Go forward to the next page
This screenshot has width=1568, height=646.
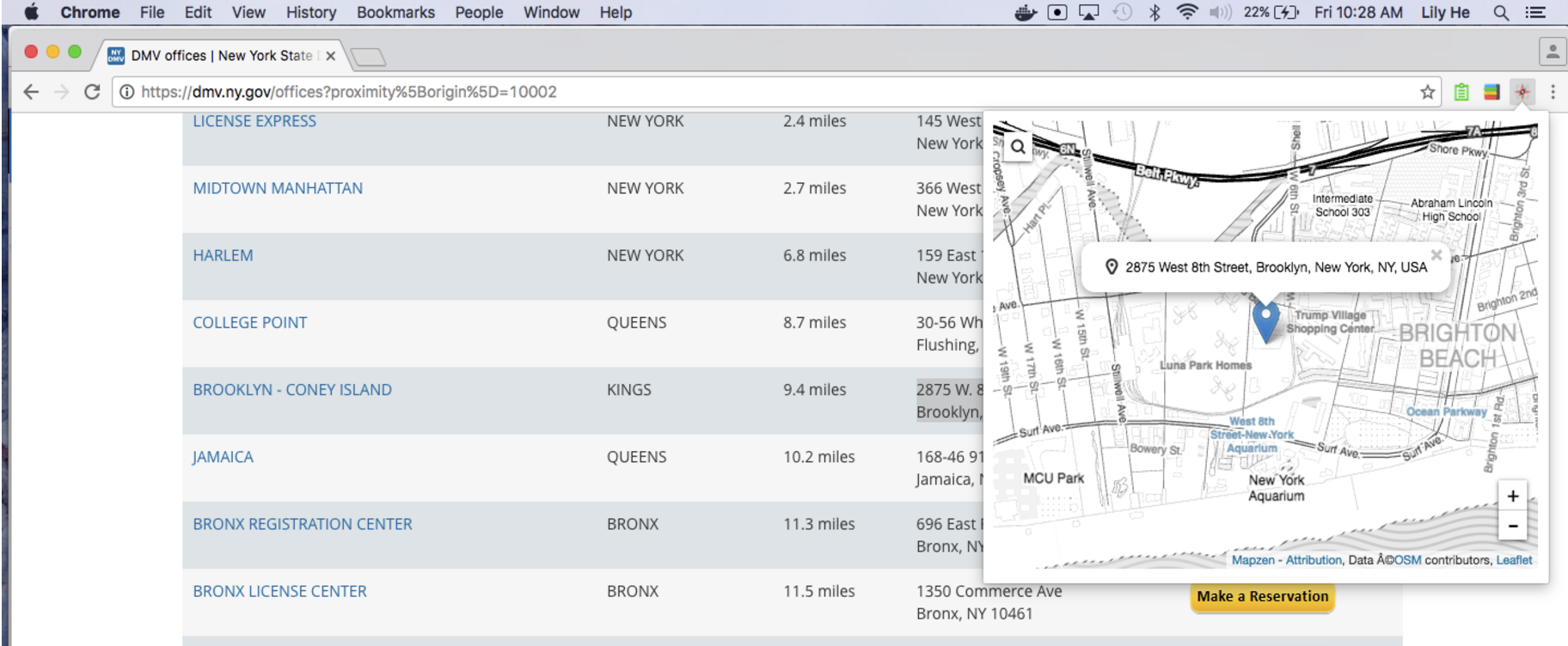point(61,92)
